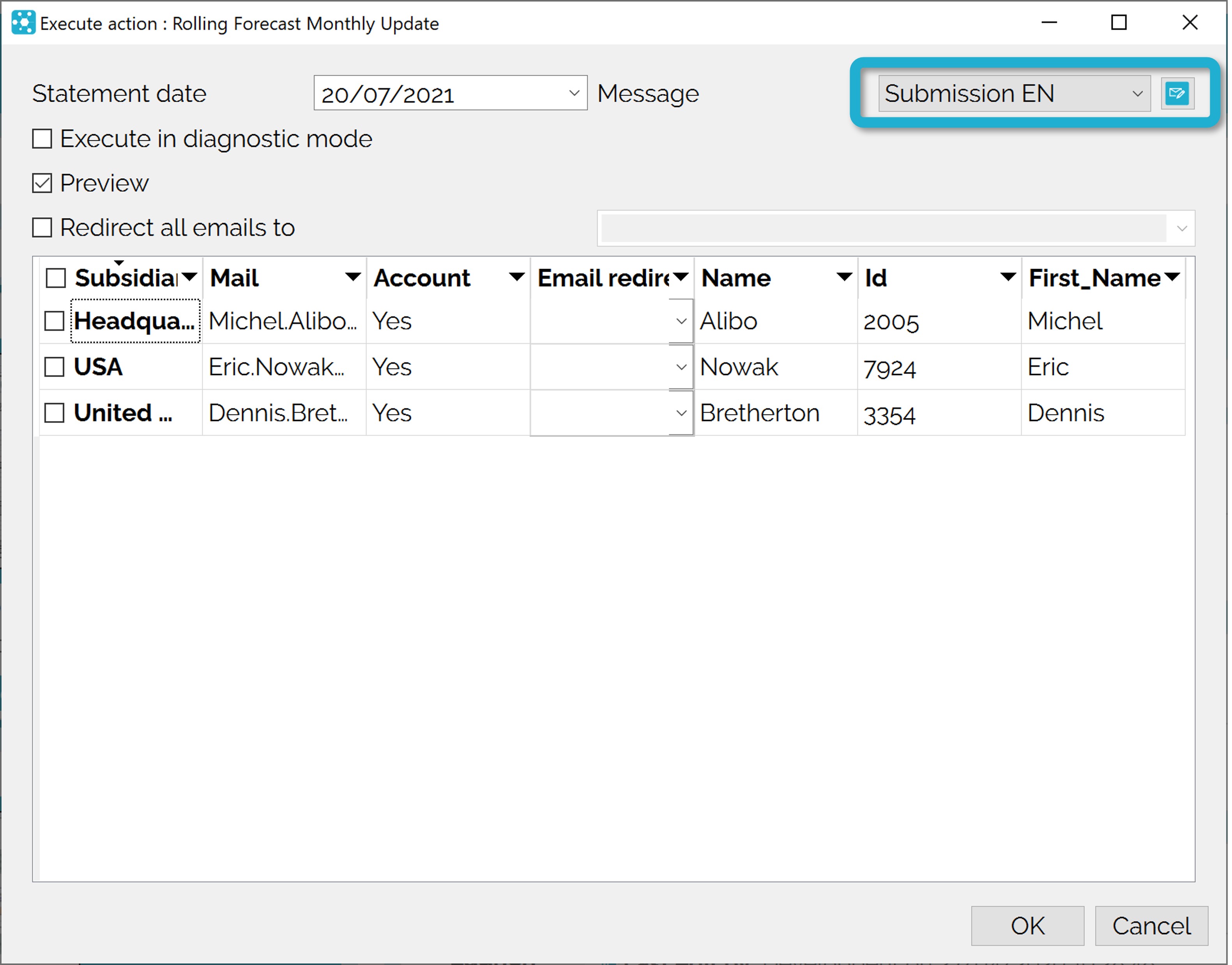This screenshot has width=1232, height=965.
Task: Minimize the Execute action dialog
Action: tap(1049, 23)
